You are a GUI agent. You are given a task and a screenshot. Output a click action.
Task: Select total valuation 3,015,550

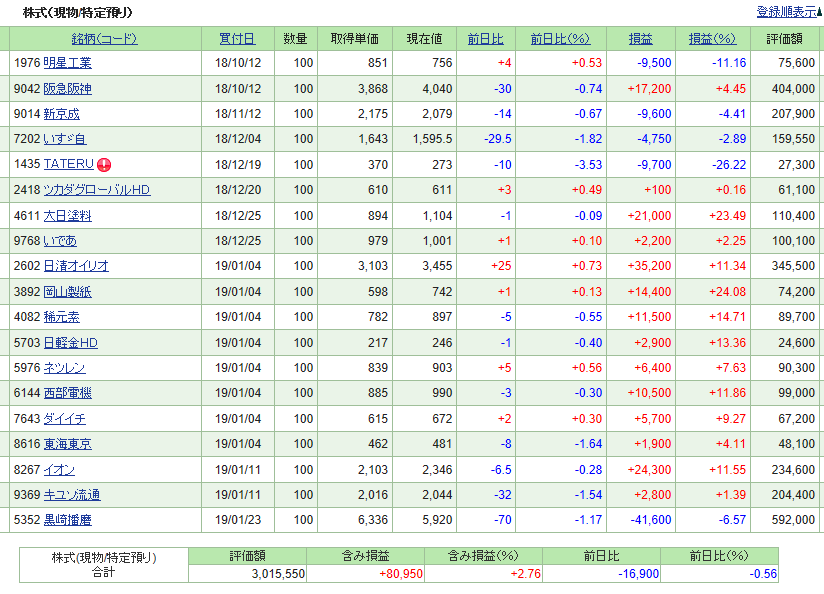[278, 574]
